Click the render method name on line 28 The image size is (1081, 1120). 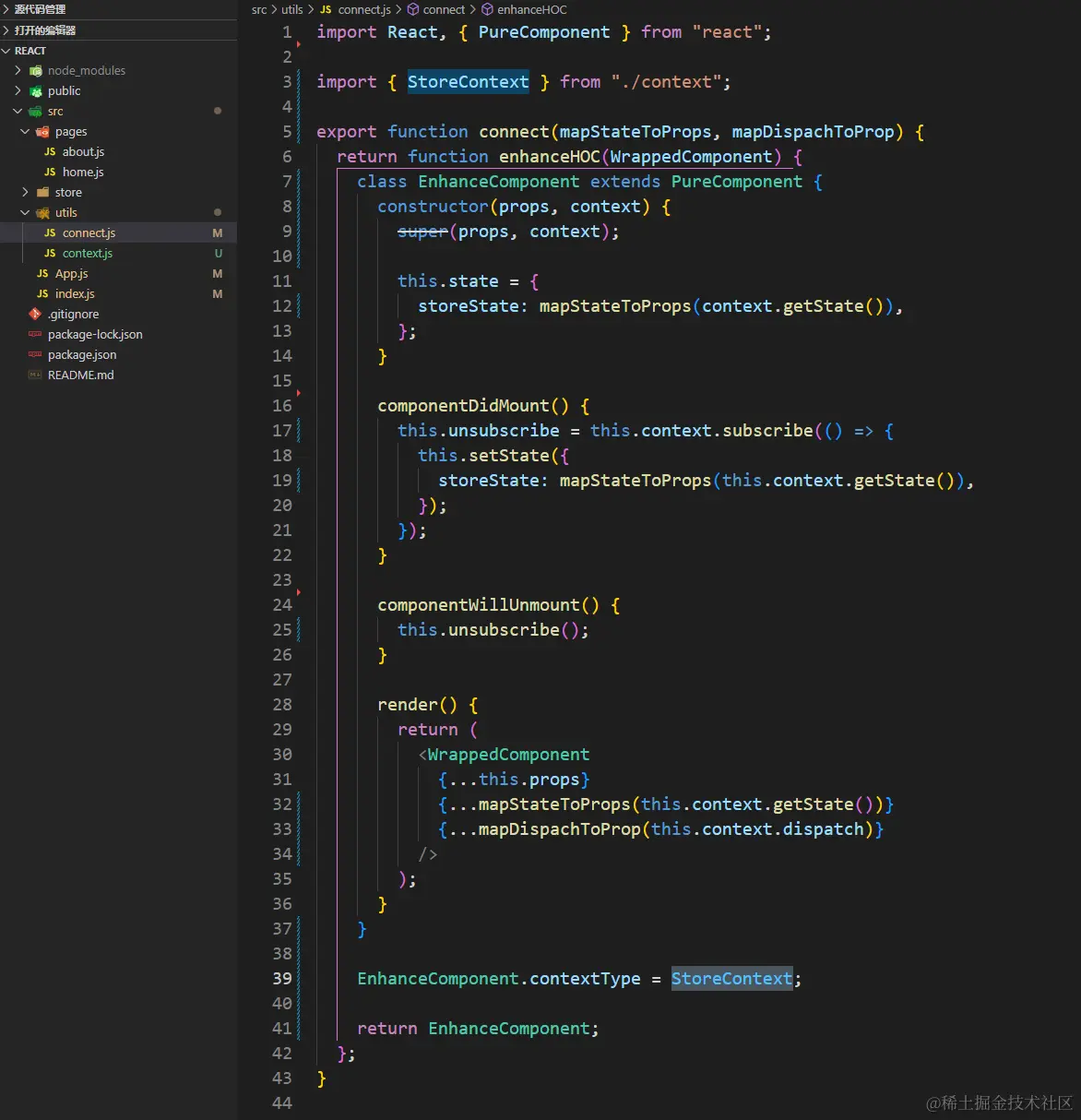pyautogui.click(x=408, y=704)
